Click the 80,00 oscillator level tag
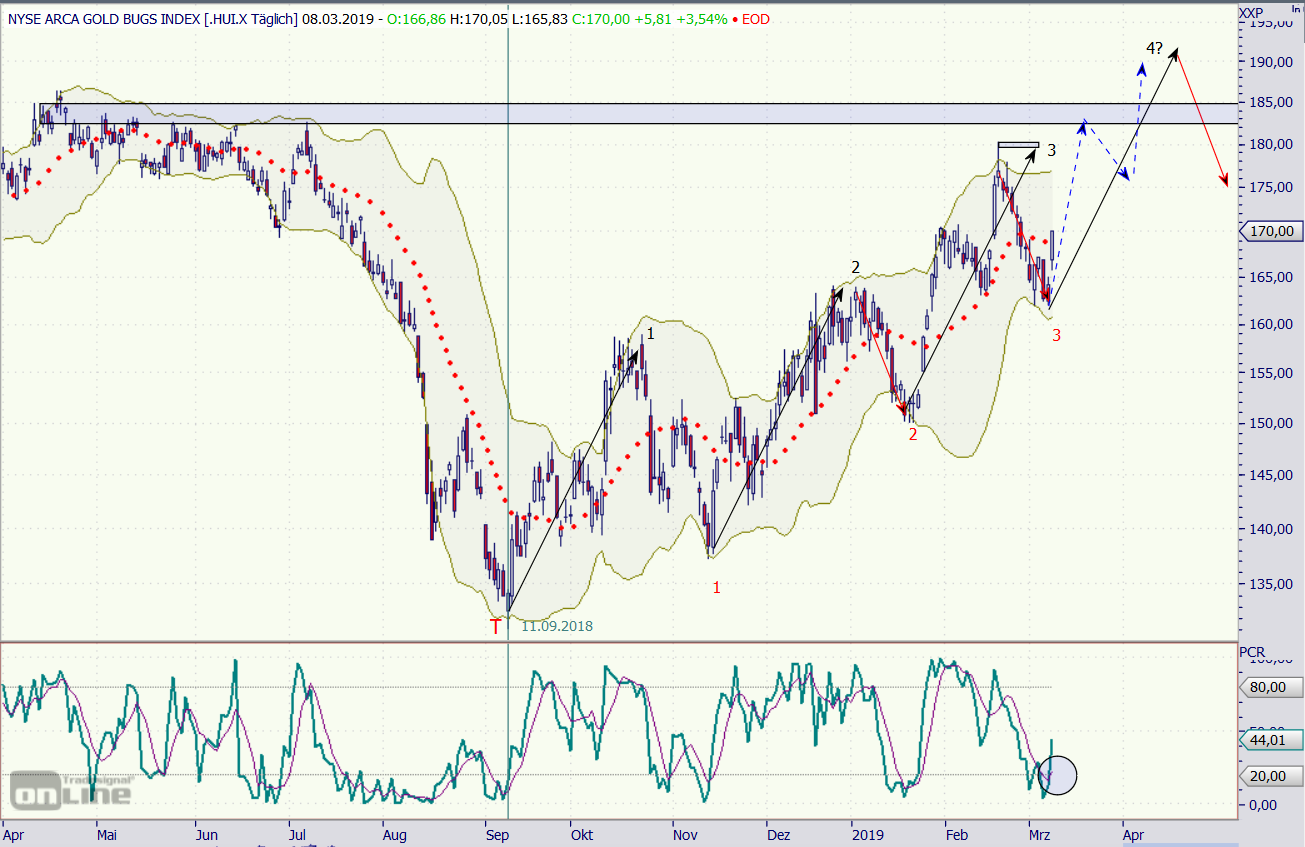 1271,687
